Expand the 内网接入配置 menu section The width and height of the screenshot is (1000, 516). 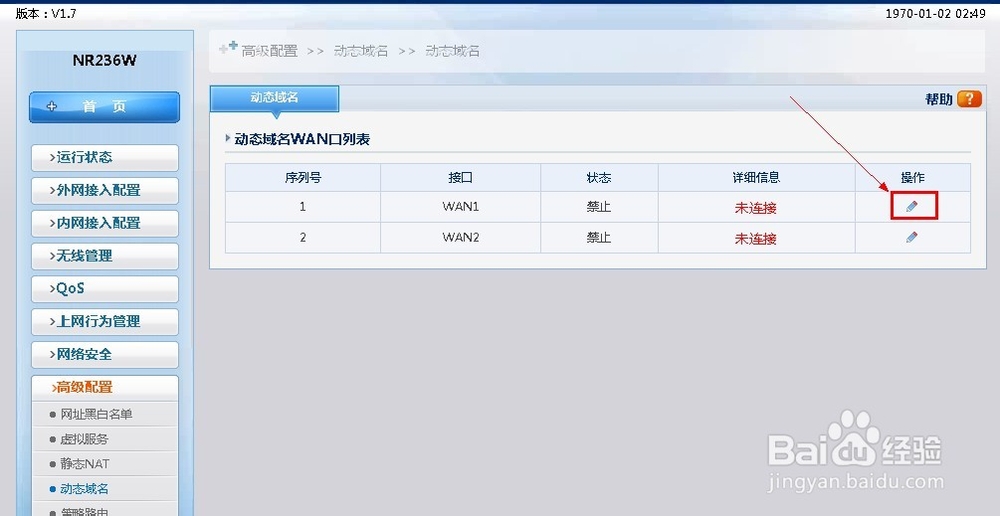(105, 223)
